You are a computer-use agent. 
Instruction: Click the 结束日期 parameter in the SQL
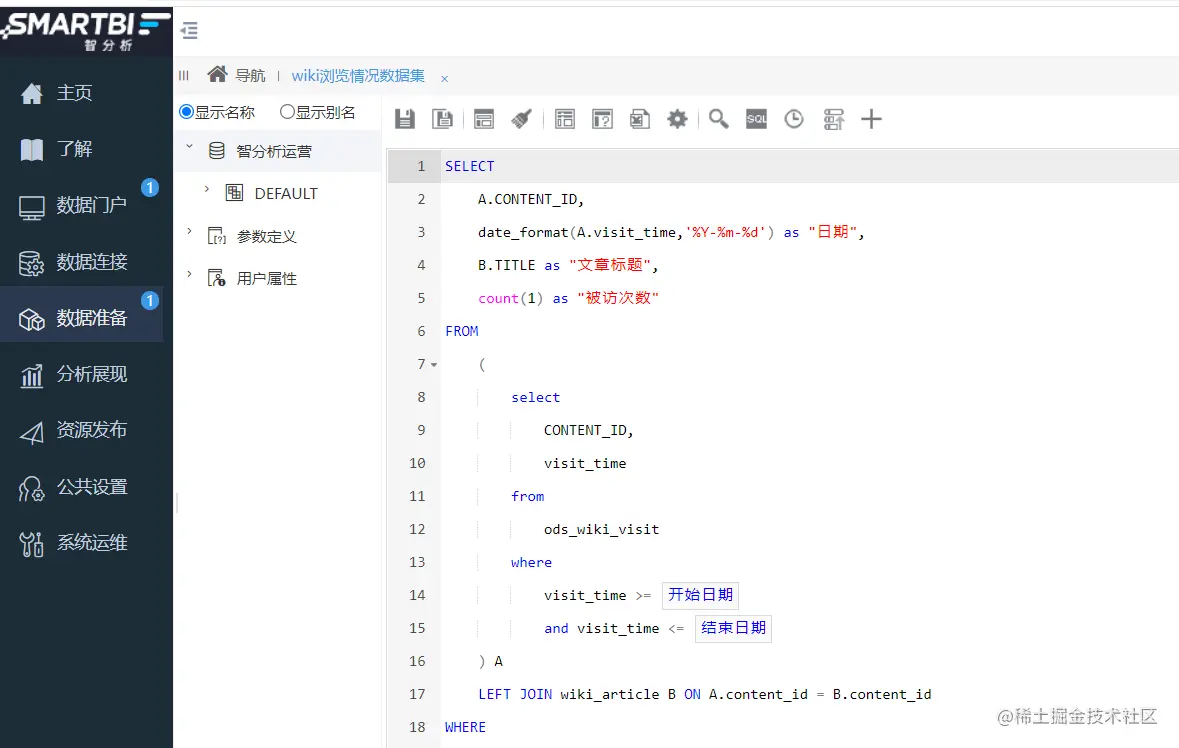733,628
